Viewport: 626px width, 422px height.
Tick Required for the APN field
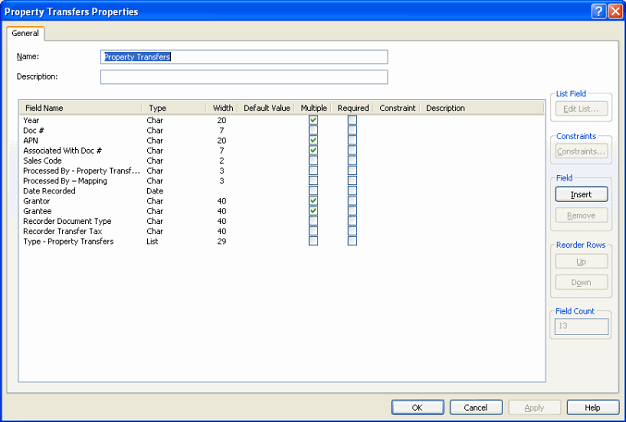[x=352, y=140]
